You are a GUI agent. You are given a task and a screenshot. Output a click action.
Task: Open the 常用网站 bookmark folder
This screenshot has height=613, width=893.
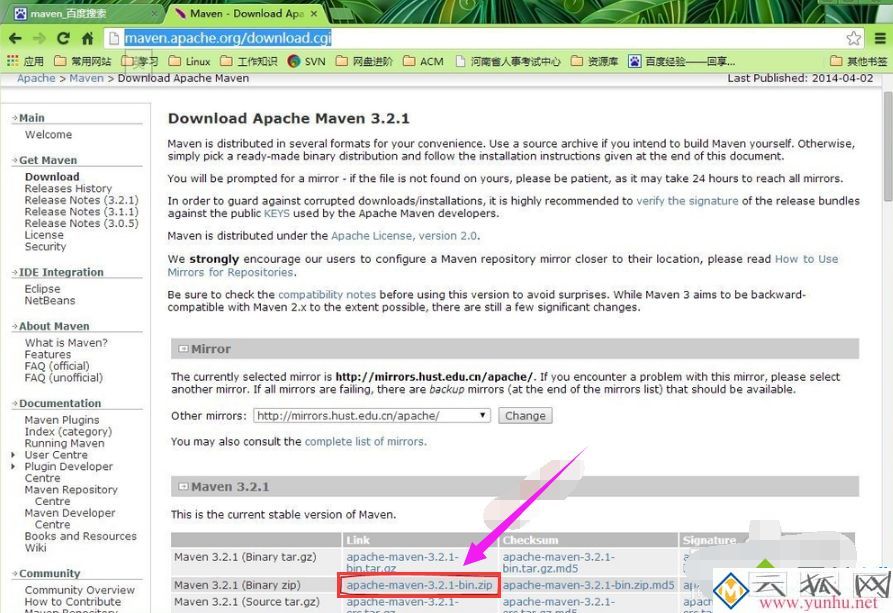pyautogui.click(x=83, y=61)
